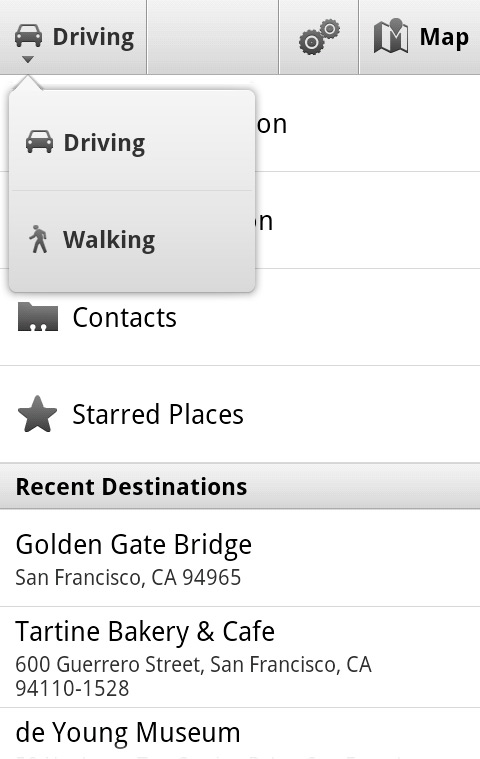Viewport: 480px width, 759px height.
Task: Choose Golden Gate Bridge destination
Action: [x=240, y=558]
